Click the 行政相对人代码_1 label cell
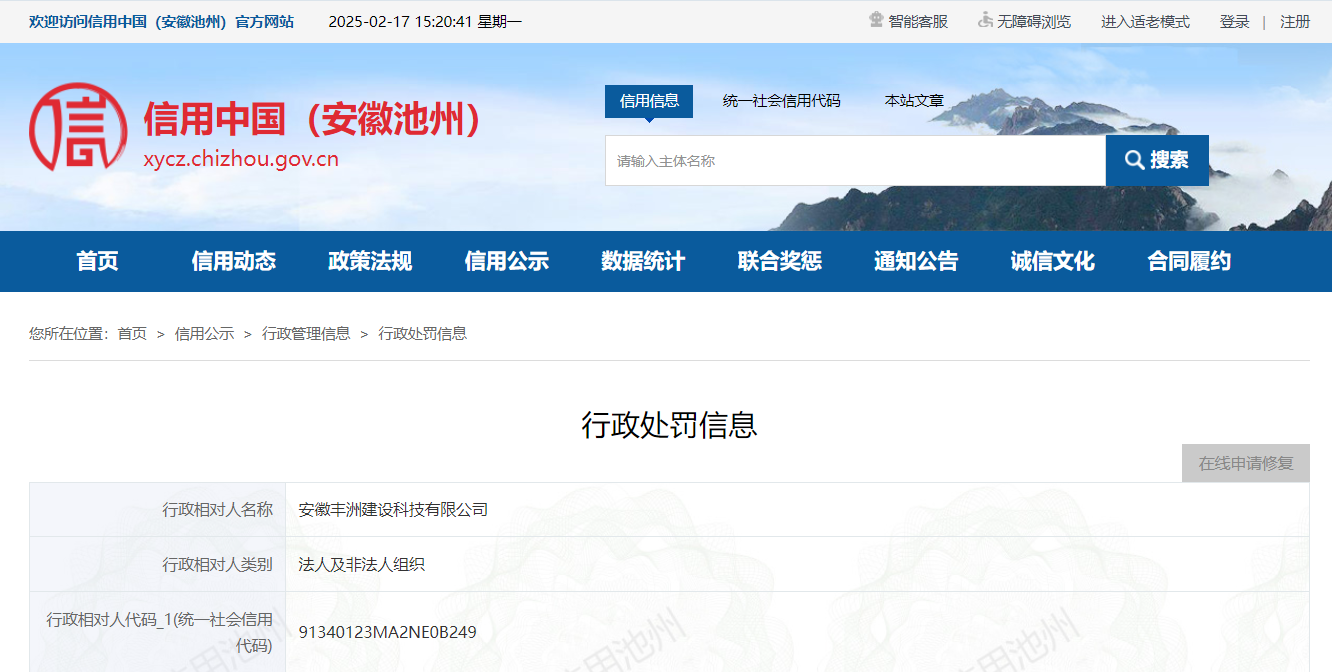The width and height of the screenshot is (1332, 672). click(x=157, y=632)
